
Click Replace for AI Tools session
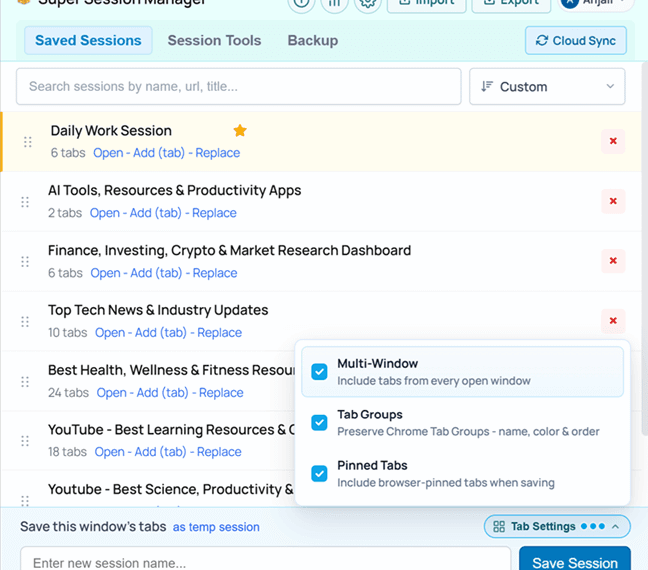coord(214,213)
